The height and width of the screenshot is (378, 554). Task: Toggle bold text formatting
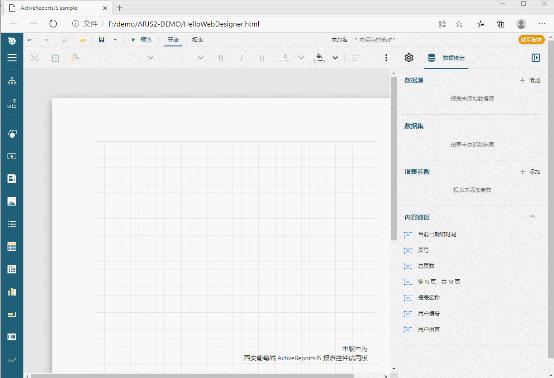tap(221, 58)
